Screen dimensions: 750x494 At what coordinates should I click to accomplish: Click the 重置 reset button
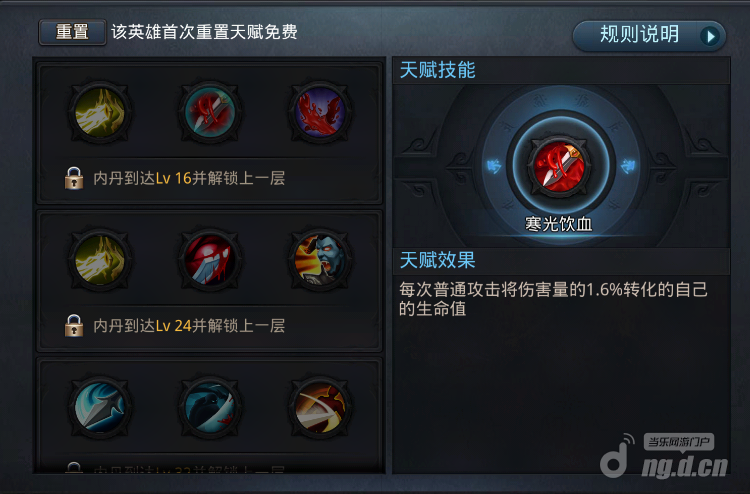(x=72, y=32)
